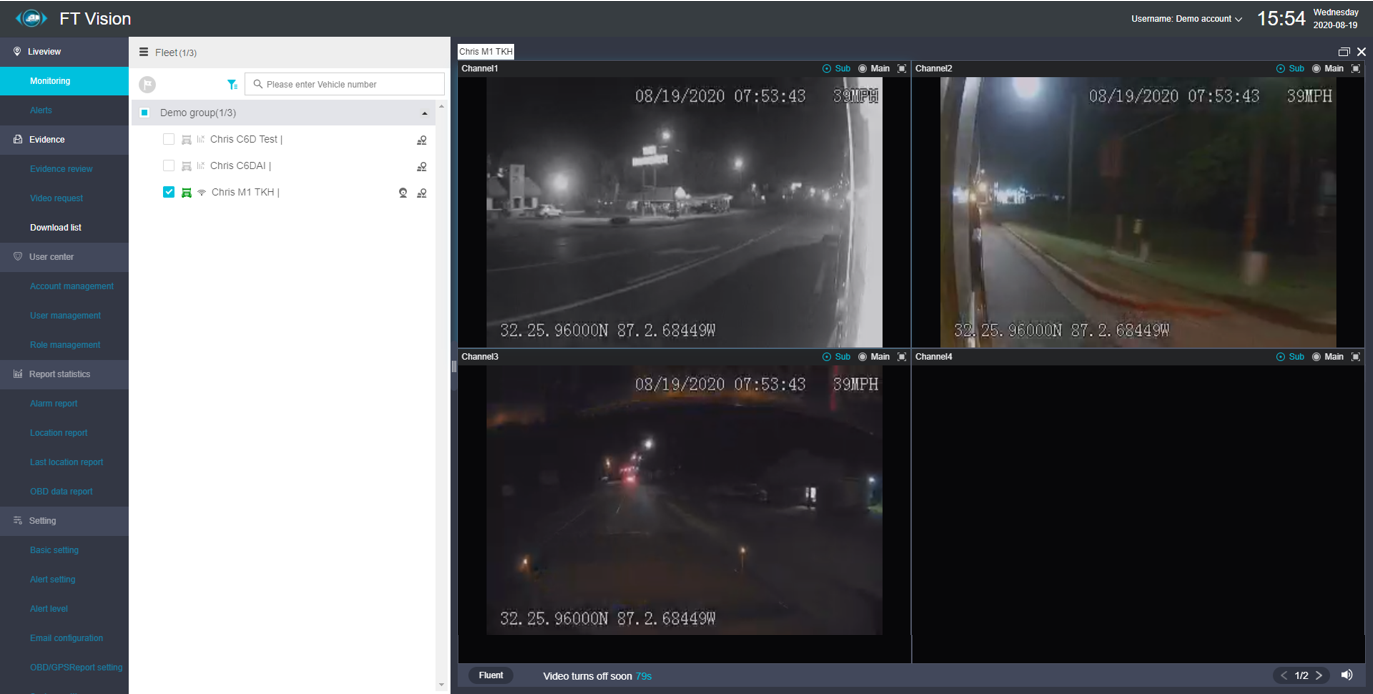The width and height of the screenshot is (1373, 694).
Task: Open the Alerts menu item
Action: 41,110
